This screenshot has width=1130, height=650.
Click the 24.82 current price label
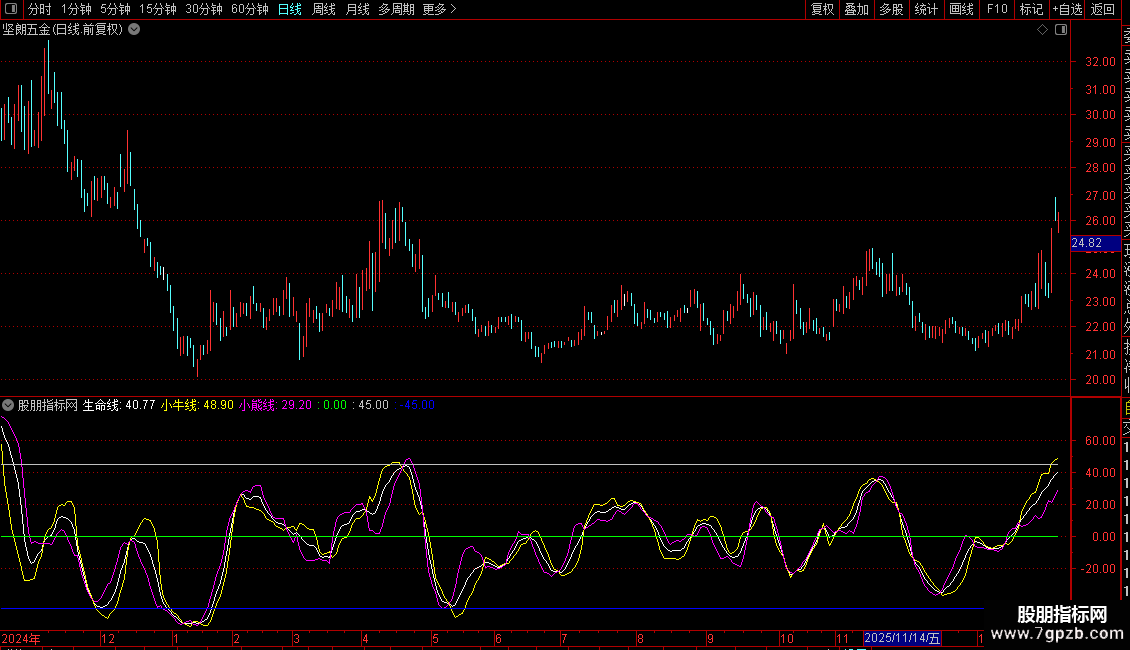(x=1086, y=243)
